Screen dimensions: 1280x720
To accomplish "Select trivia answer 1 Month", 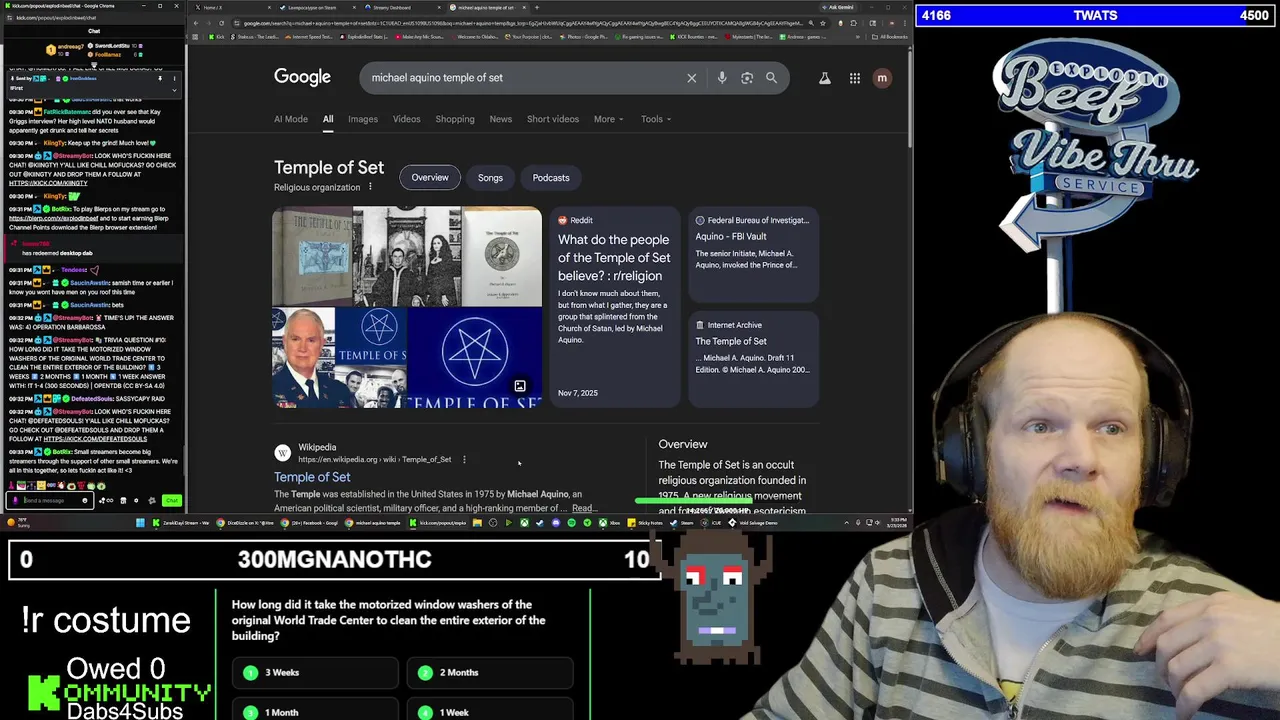I will tap(316, 712).
